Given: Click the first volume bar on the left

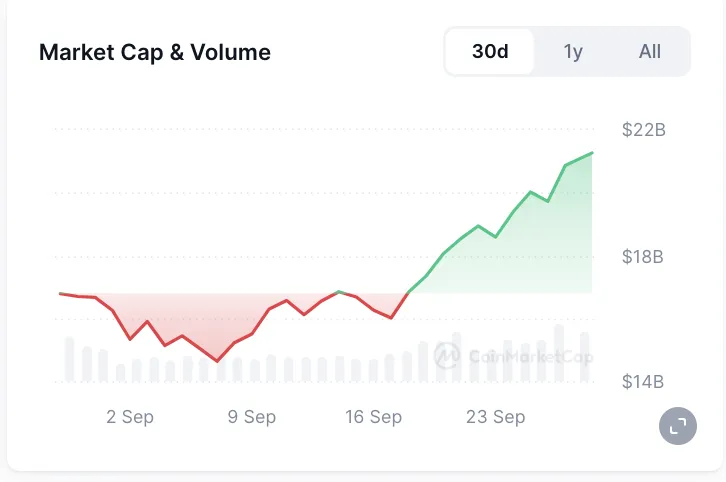Looking at the screenshot, I should pos(69,360).
